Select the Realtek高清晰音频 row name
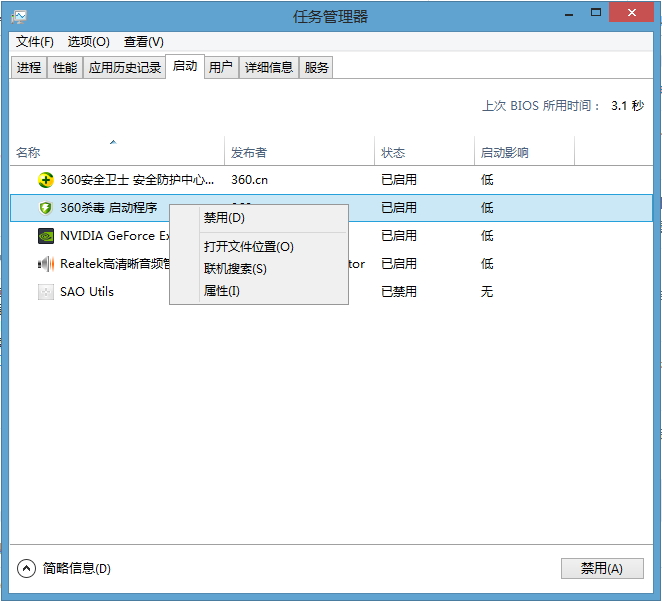Image resolution: width=662 pixels, height=602 pixels. [x=114, y=264]
